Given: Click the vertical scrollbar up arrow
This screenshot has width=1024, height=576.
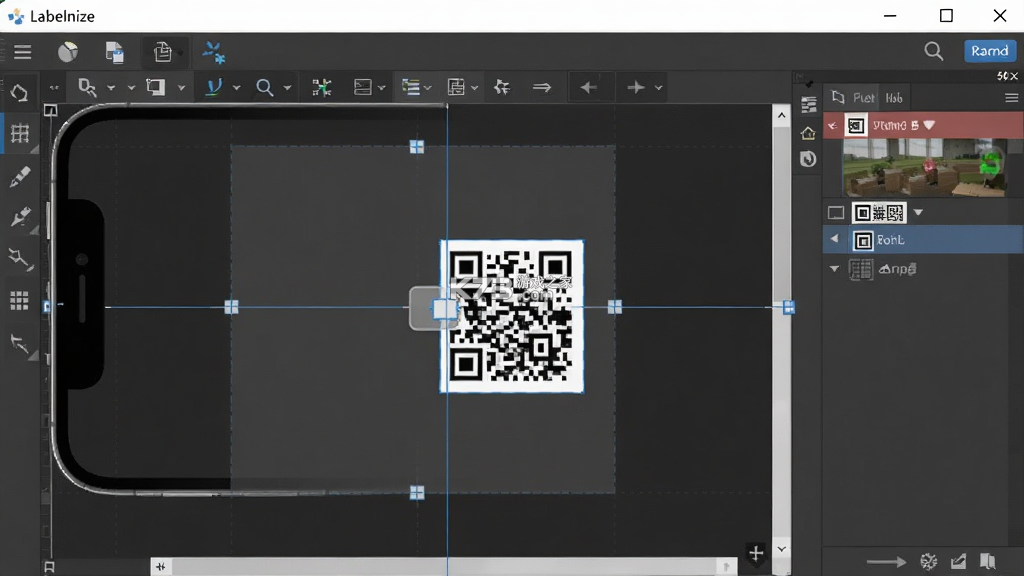Looking at the screenshot, I should pos(782,116).
